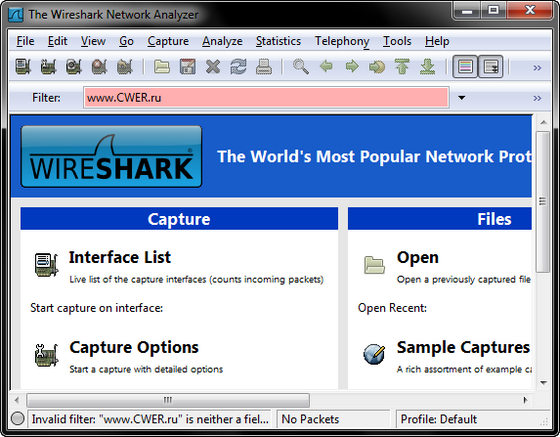Click the go to first packet icon
The width and height of the screenshot is (560, 437).
click(402, 67)
